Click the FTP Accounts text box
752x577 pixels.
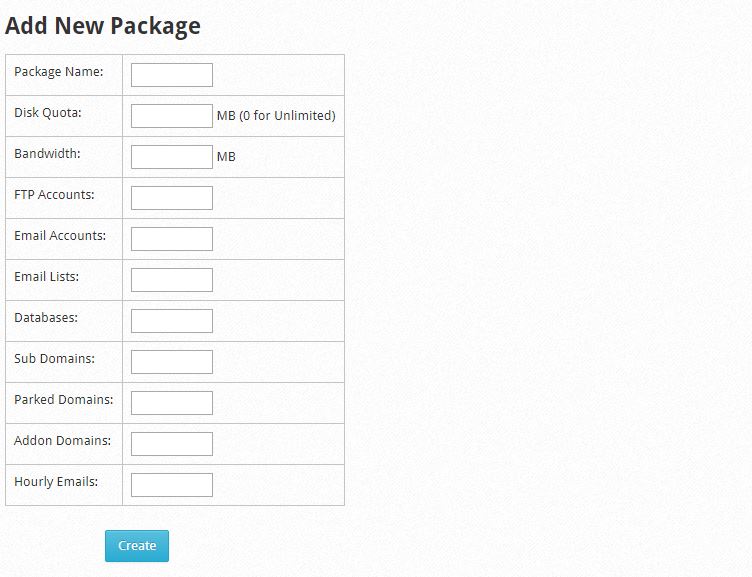[172, 198]
